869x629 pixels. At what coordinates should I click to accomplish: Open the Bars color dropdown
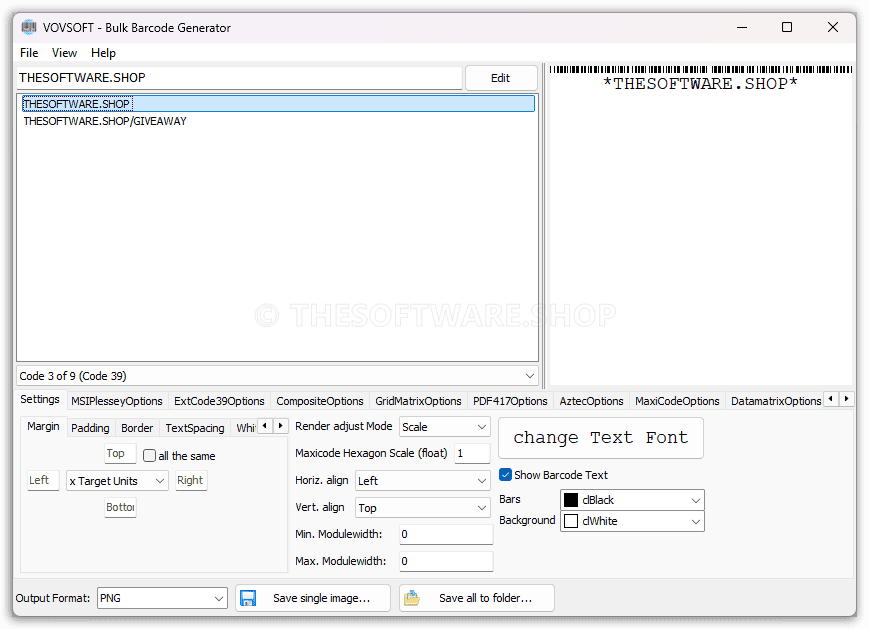coord(632,500)
